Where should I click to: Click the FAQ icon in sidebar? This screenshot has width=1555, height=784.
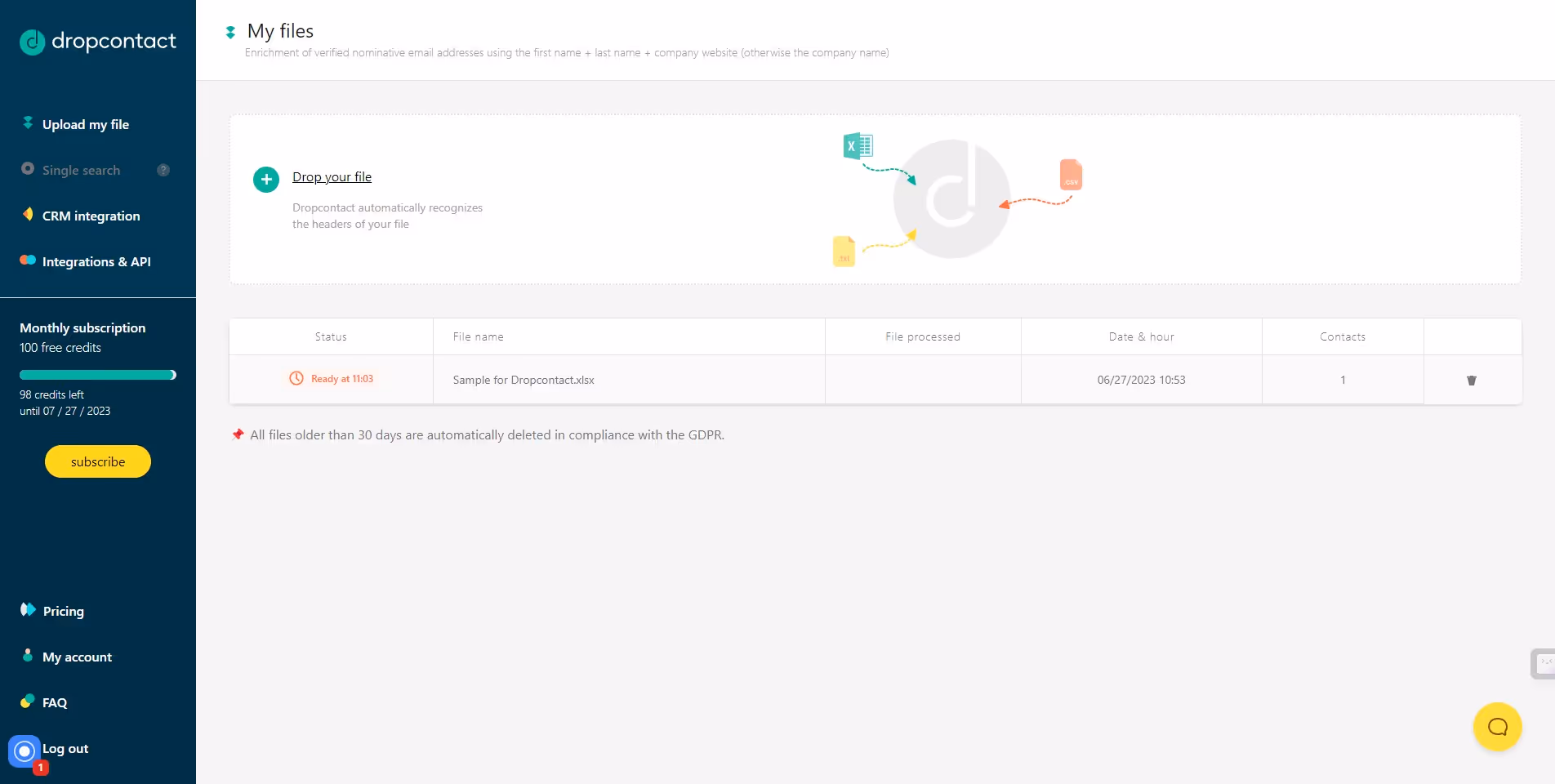pyautogui.click(x=28, y=702)
